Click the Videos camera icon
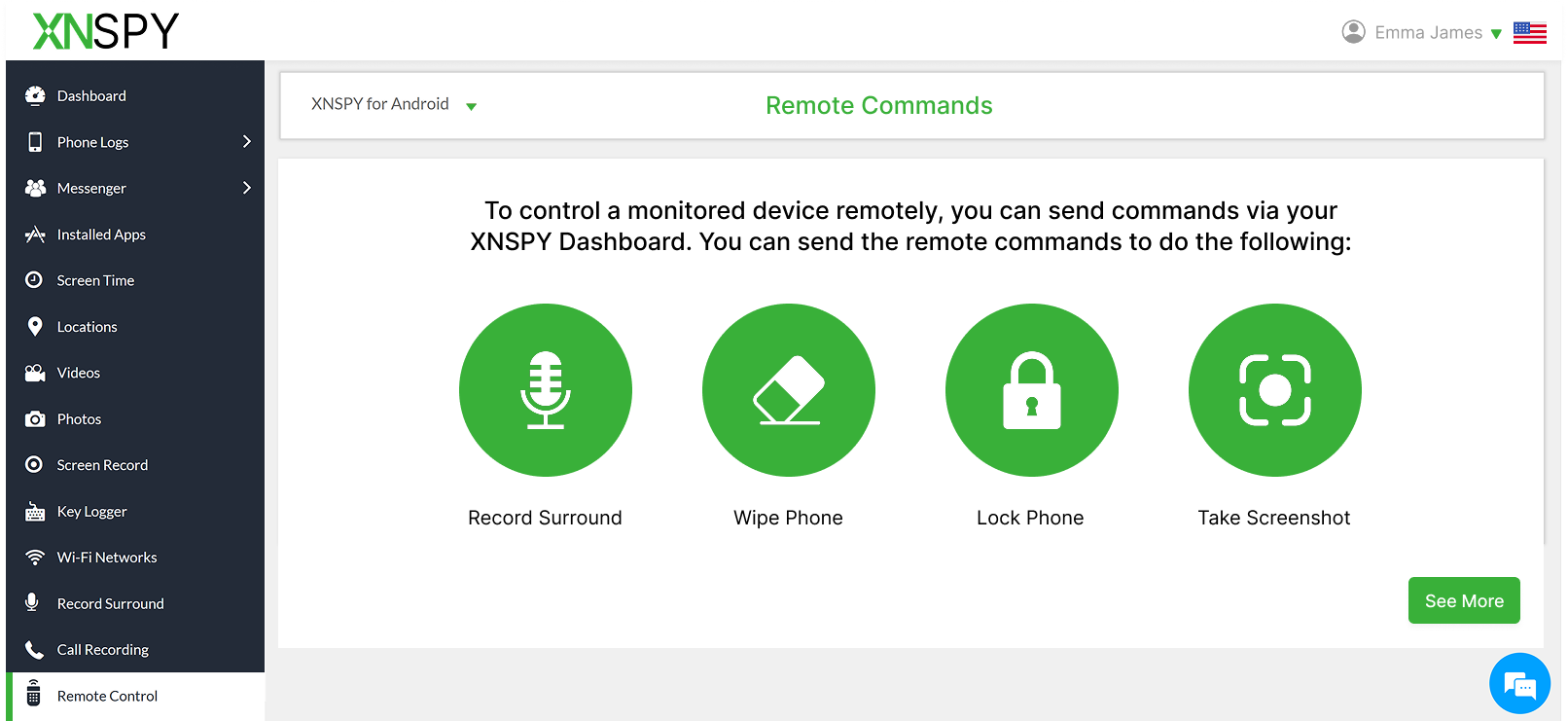 pyautogui.click(x=35, y=373)
